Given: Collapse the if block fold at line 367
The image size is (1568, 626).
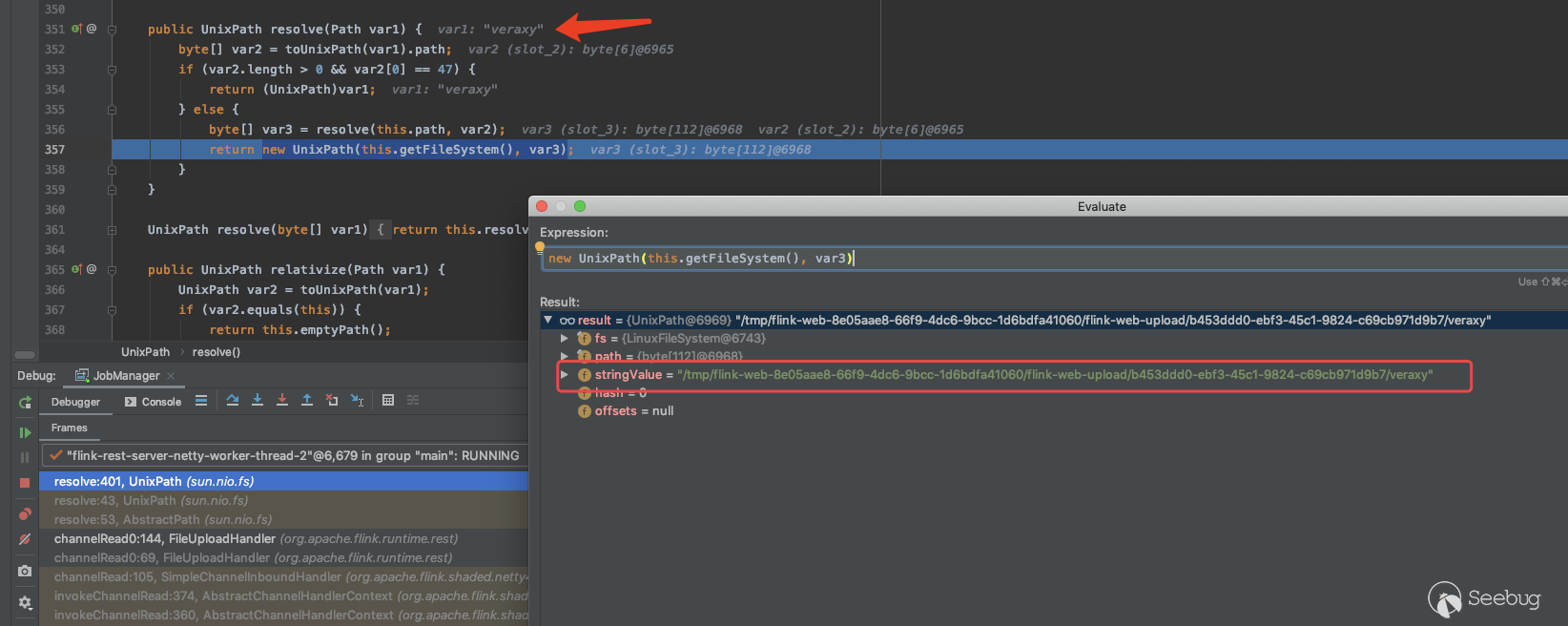Looking at the screenshot, I should 112,310.
